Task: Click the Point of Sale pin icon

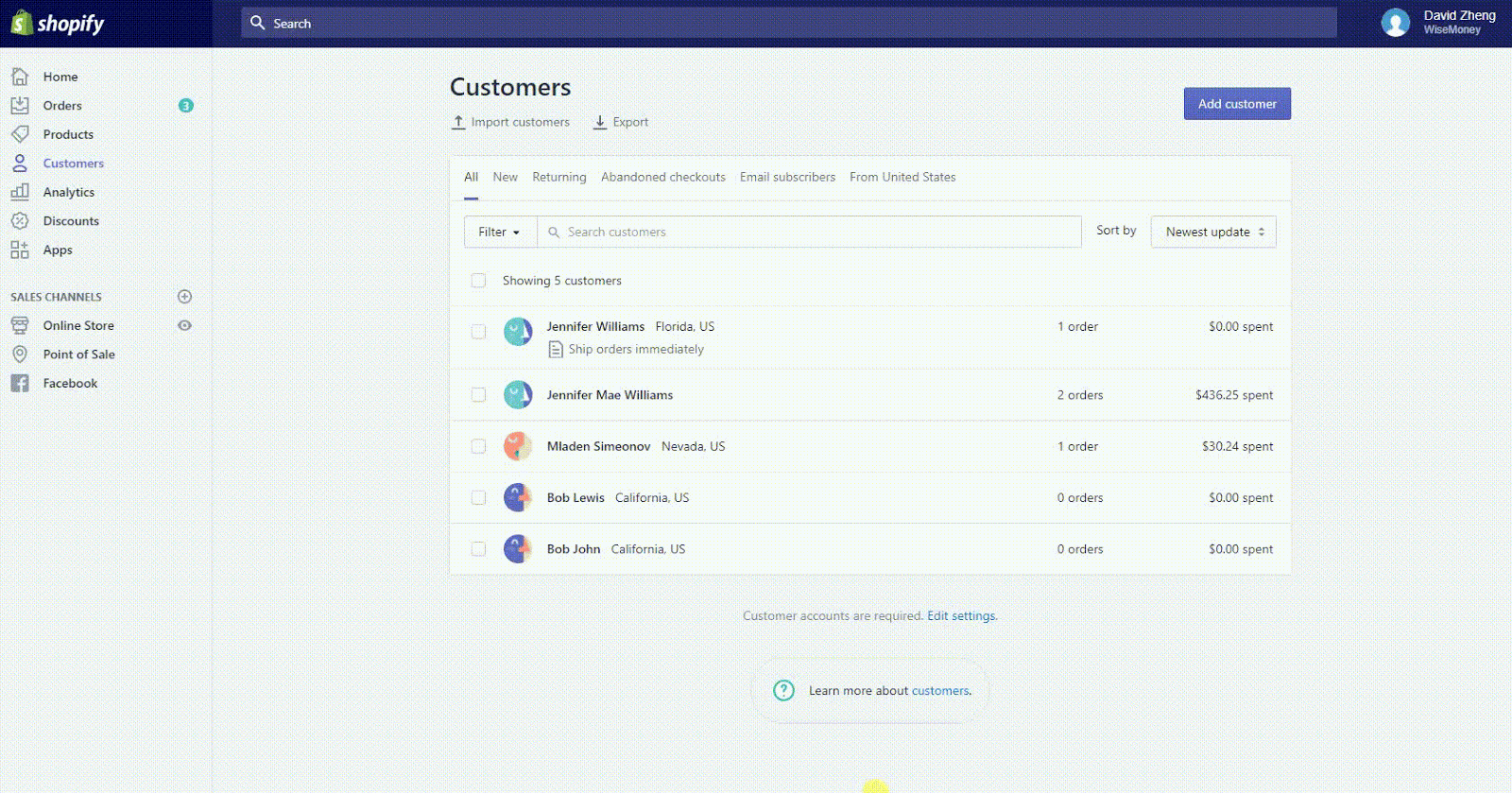Action: tap(20, 354)
